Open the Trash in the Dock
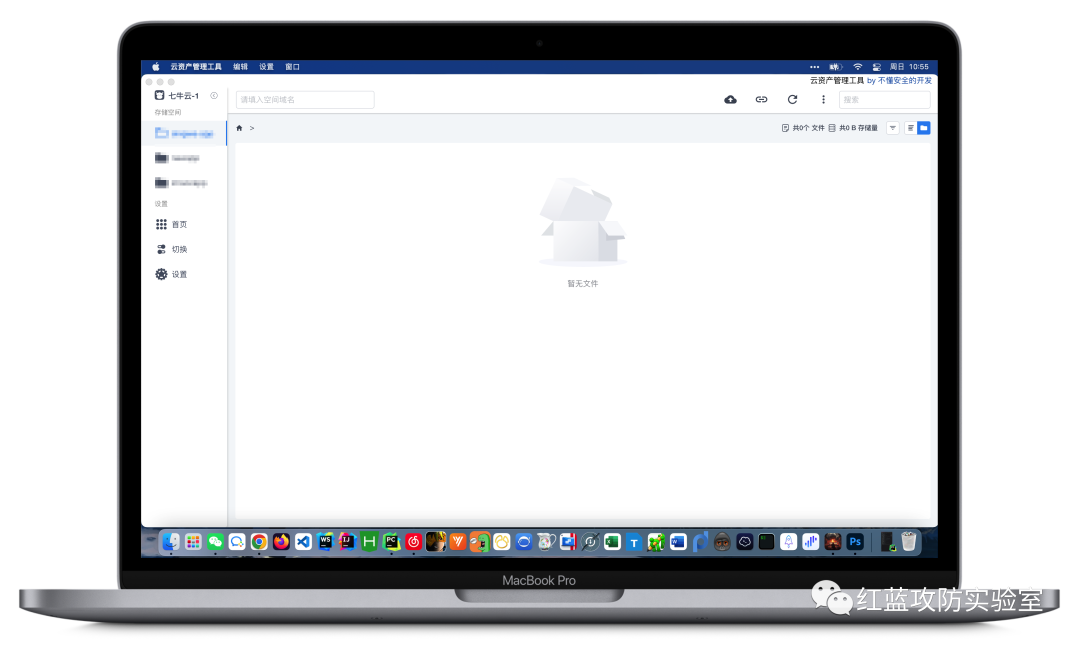Image resolution: width=1080 pixels, height=648 pixels. click(908, 542)
